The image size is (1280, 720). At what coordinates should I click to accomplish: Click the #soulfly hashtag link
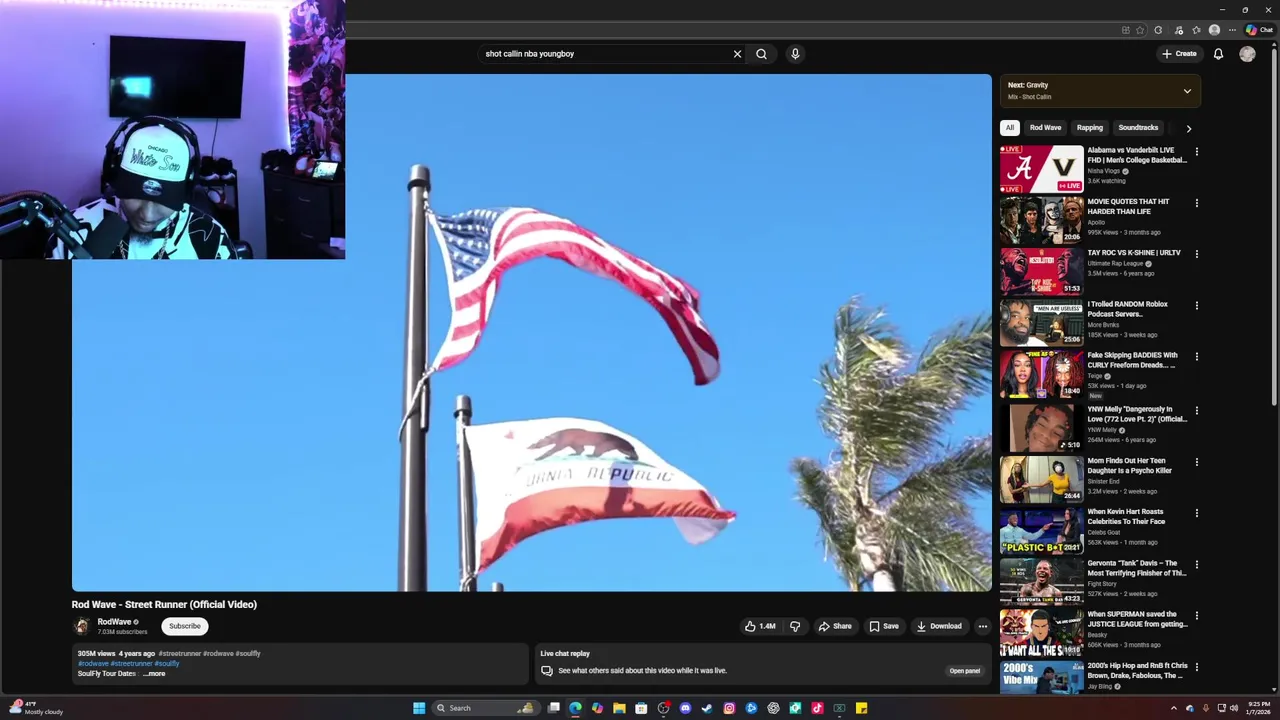pyautogui.click(x=167, y=663)
